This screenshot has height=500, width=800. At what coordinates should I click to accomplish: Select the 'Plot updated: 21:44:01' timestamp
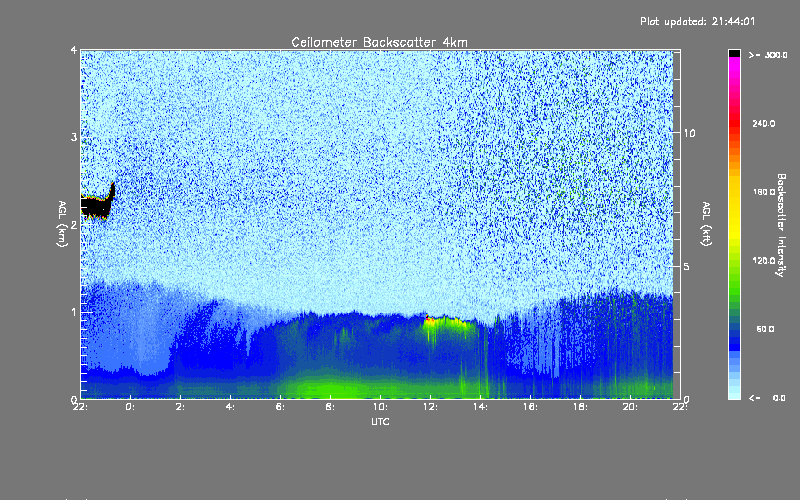697,21
